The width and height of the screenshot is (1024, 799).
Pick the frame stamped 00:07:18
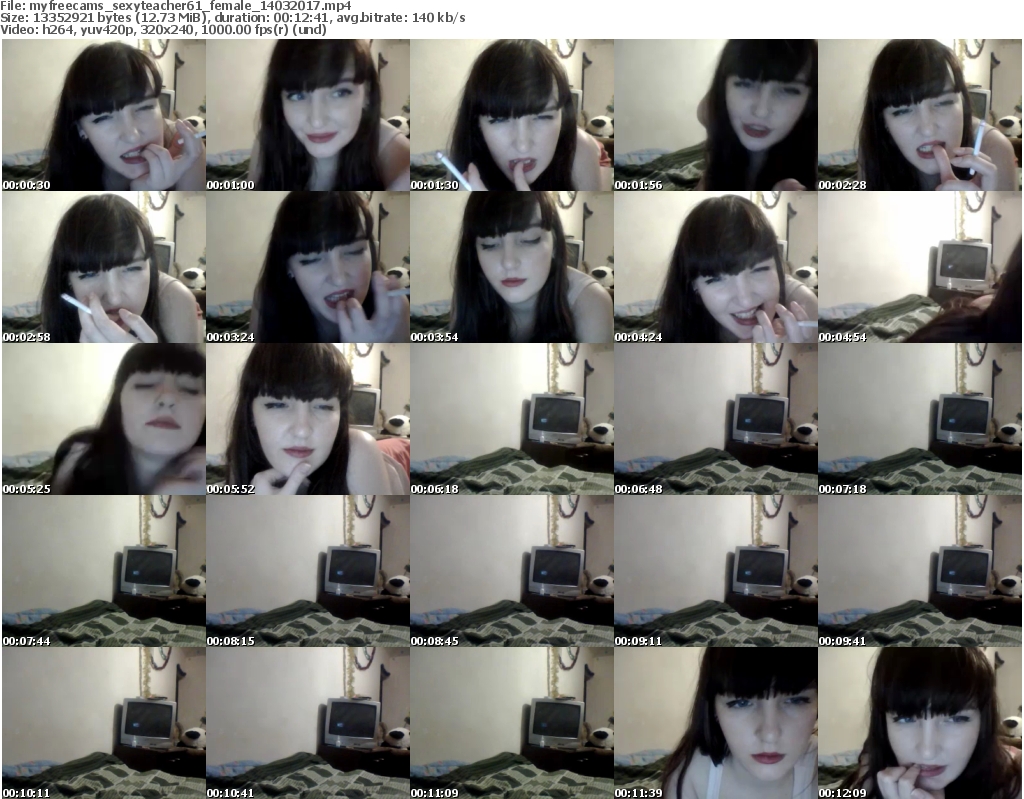click(920, 419)
